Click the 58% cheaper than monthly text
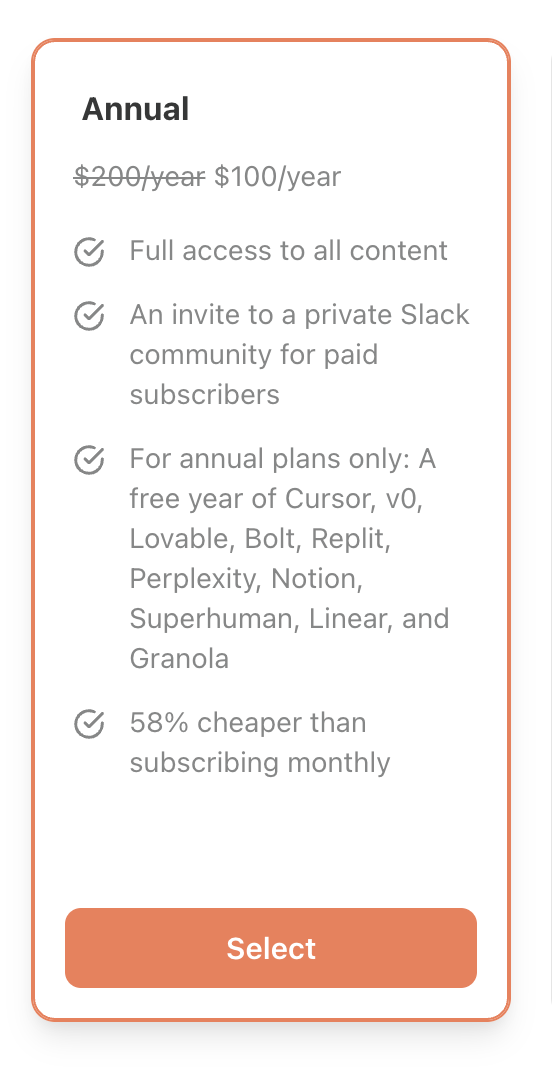This screenshot has height=1076, width=552. (x=260, y=742)
